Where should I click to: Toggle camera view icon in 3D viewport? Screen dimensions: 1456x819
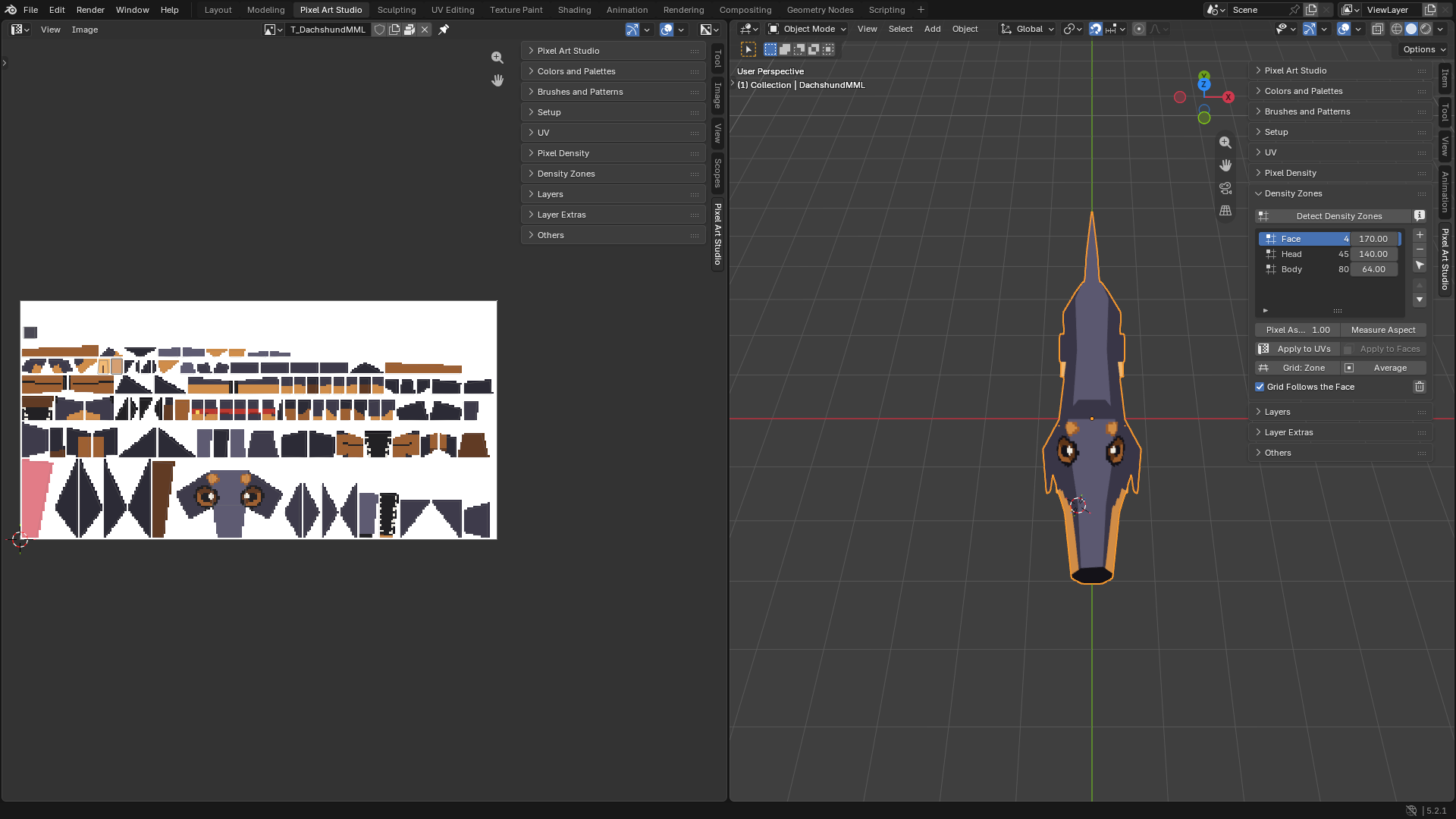1225,188
